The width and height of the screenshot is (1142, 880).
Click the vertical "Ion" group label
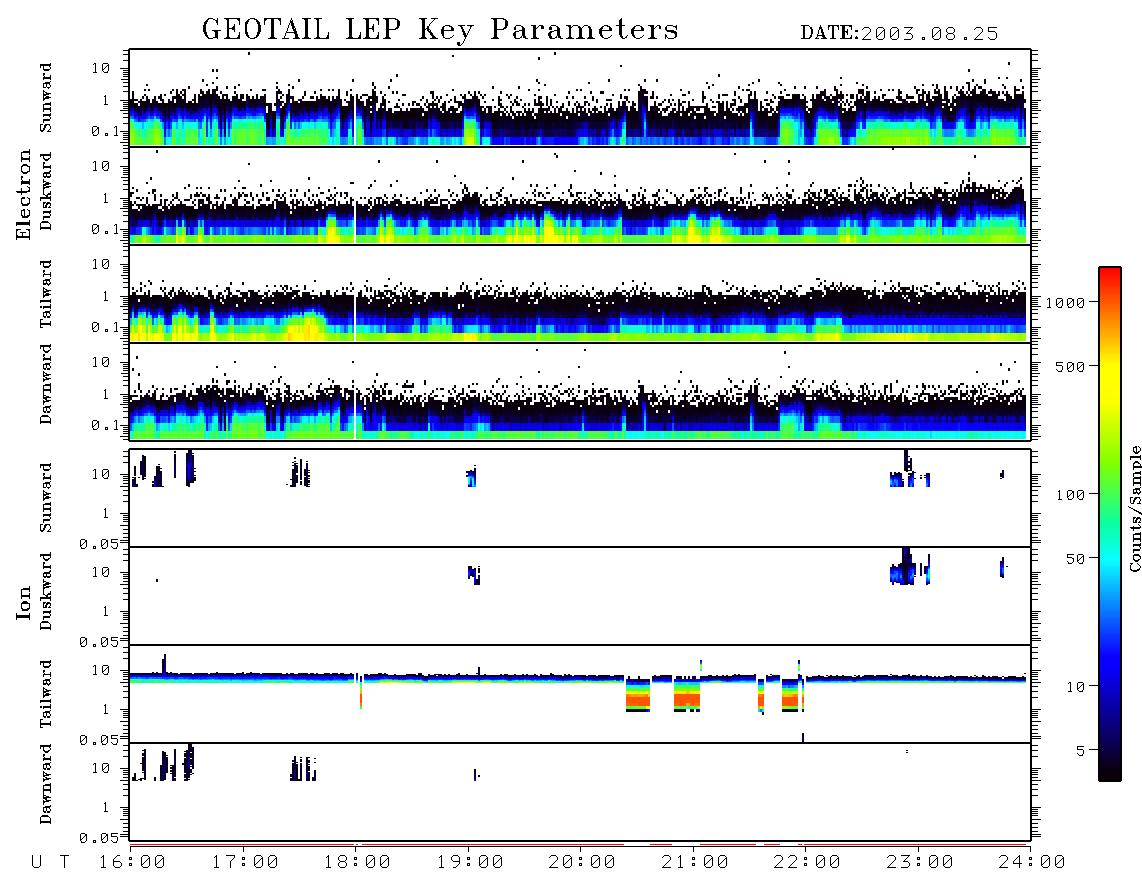tap(24, 602)
